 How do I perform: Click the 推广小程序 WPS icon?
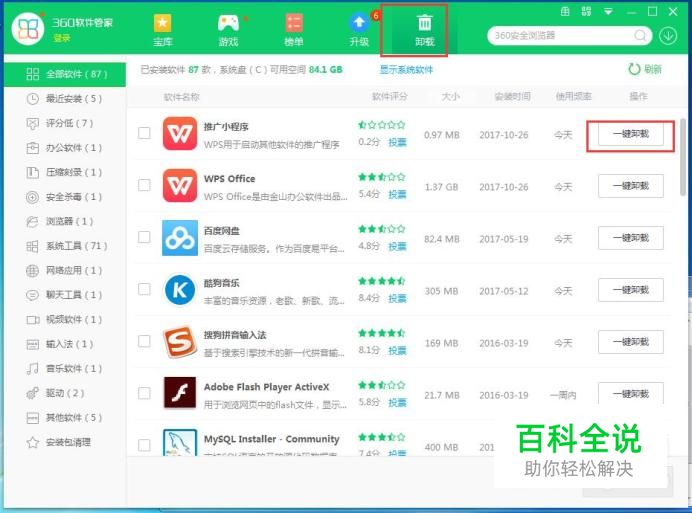point(180,133)
